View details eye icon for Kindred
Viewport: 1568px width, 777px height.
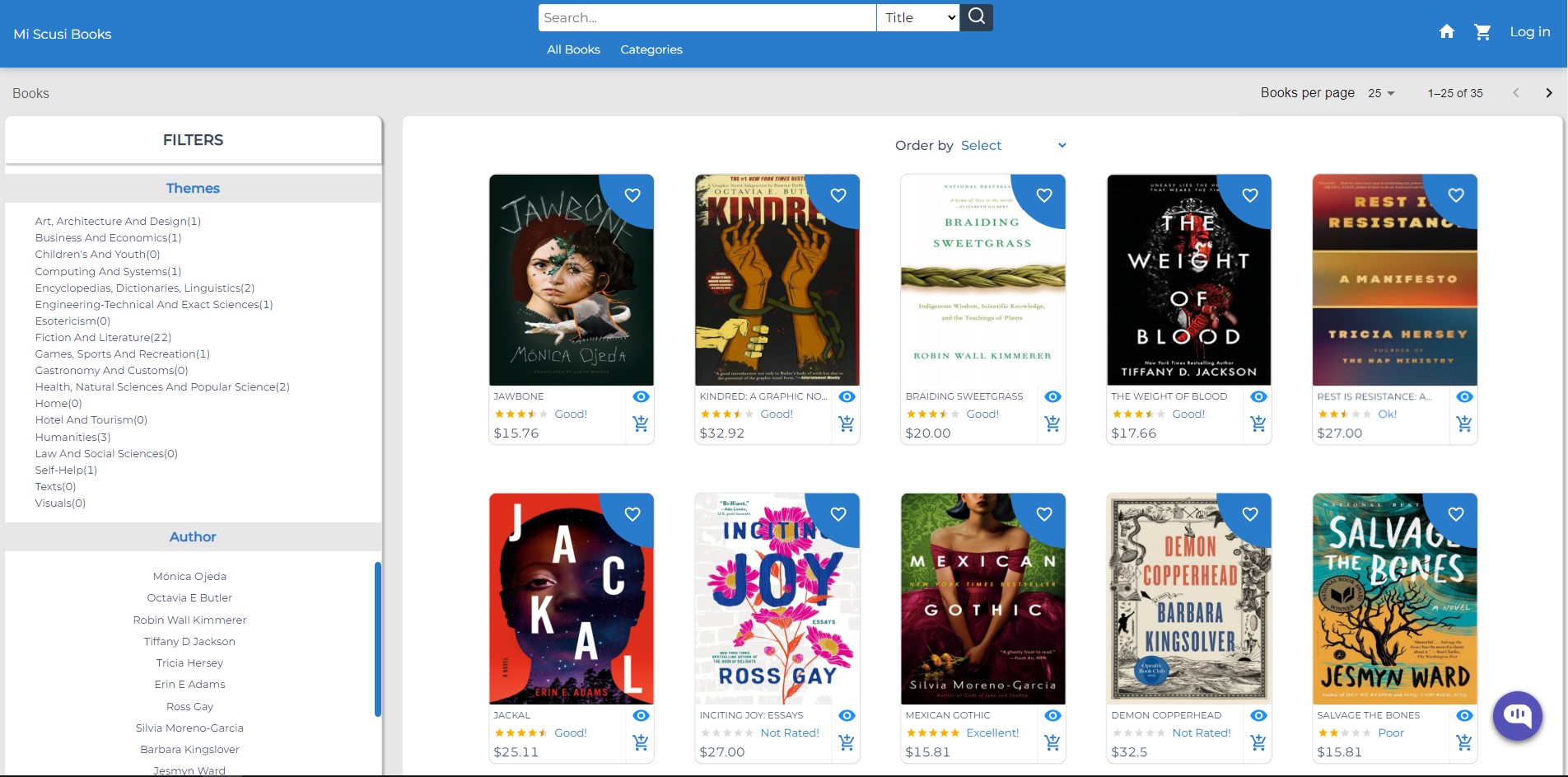tap(847, 396)
